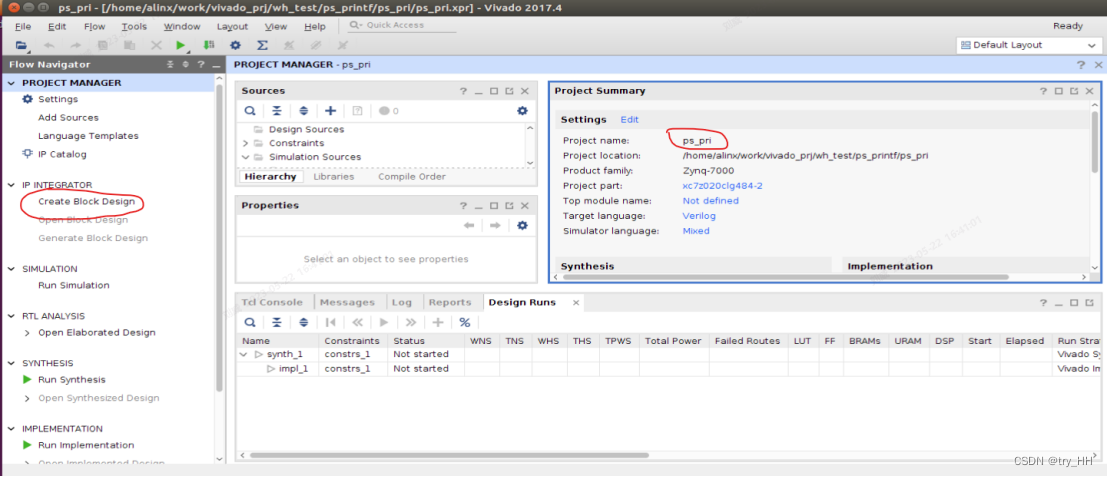Click green Run flow arrow in toolbar

click(181, 45)
